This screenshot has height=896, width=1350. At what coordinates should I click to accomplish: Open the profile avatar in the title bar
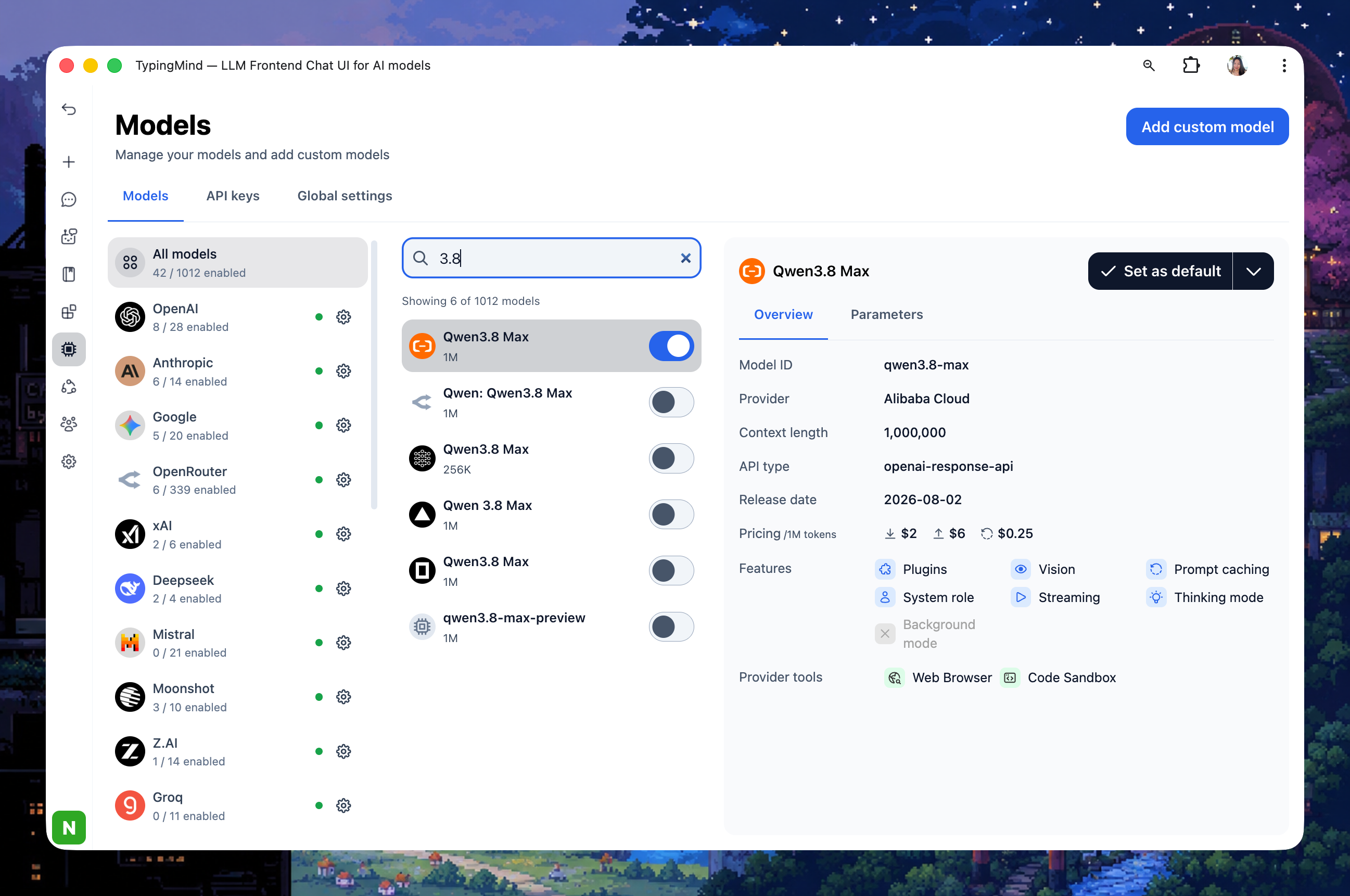pyautogui.click(x=1237, y=65)
